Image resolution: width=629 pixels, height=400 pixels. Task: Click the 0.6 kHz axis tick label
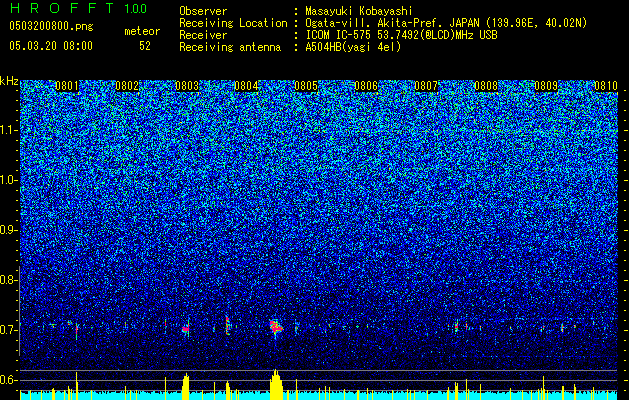click(9, 380)
